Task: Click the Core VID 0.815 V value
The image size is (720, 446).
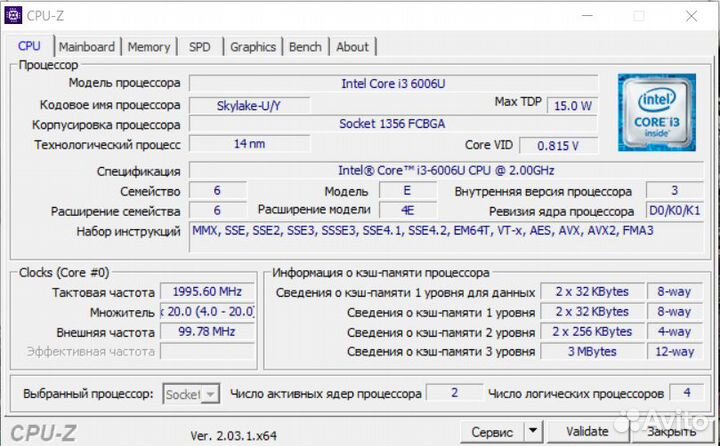Action: tap(558, 146)
